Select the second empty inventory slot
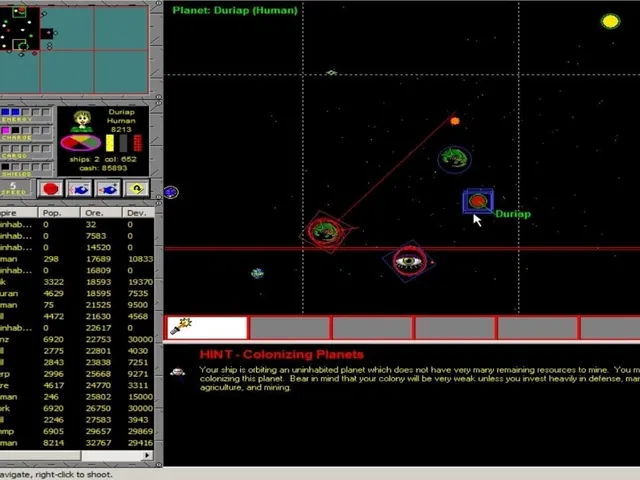The width and height of the screenshot is (640, 480). tap(372, 327)
